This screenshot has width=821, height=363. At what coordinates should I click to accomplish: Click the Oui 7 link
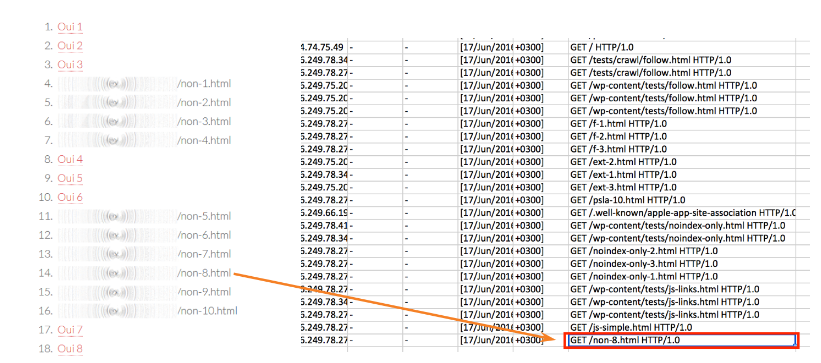[x=70, y=329]
